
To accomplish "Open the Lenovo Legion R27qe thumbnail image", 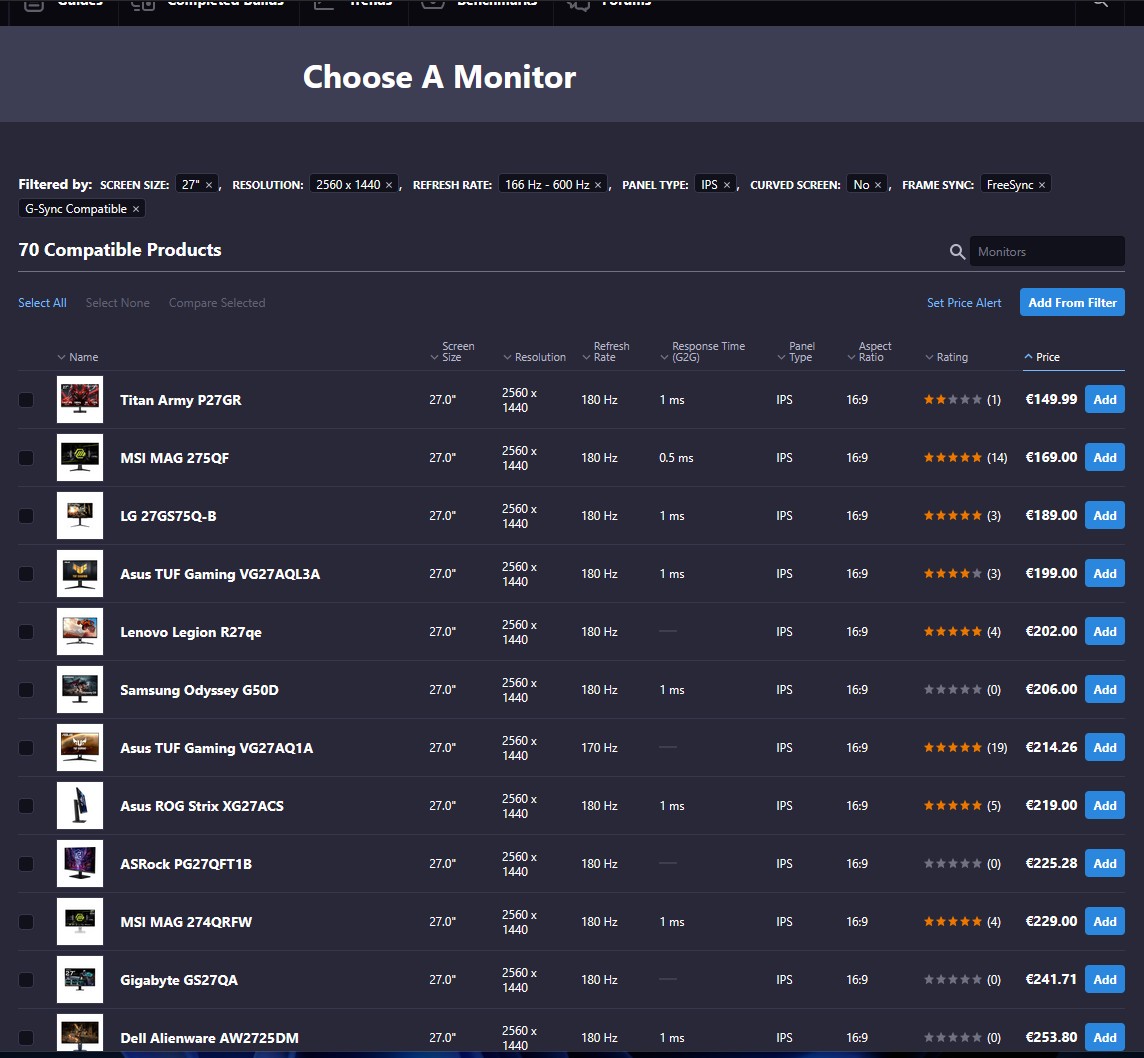I will [80, 632].
